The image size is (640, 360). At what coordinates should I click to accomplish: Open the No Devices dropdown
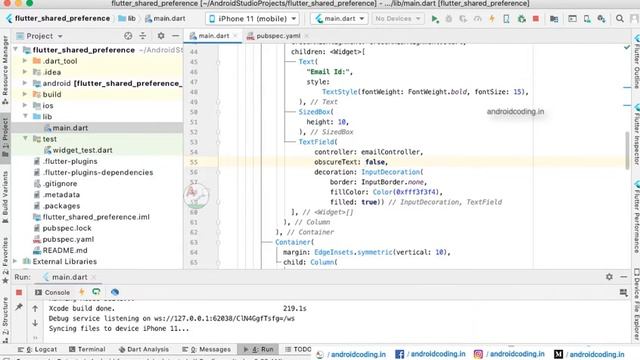pyautogui.click(x=397, y=19)
